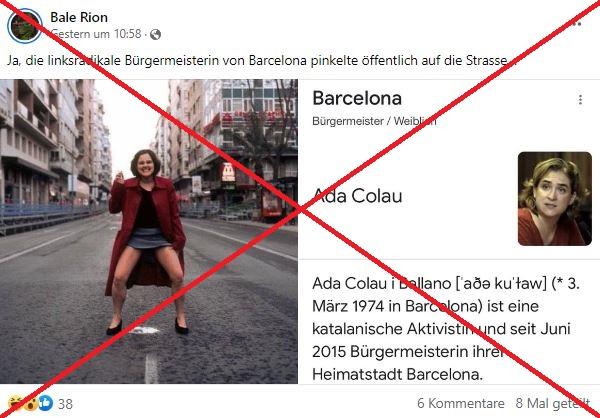600x418 pixels.
Task: Open the post options three-dot menu
Action: pyautogui.click(x=577, y=24)
